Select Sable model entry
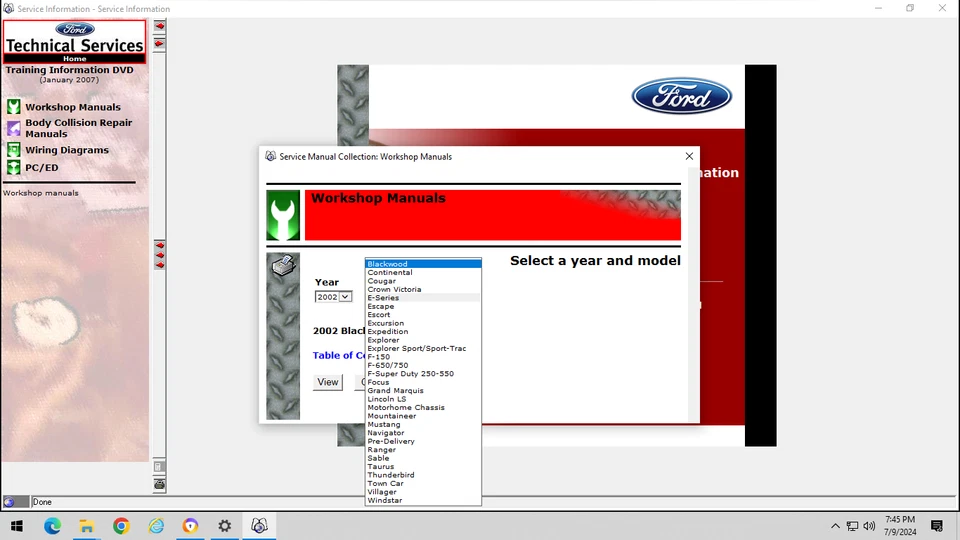The height and width of the screenshot is (540, 960). point(423,458)
